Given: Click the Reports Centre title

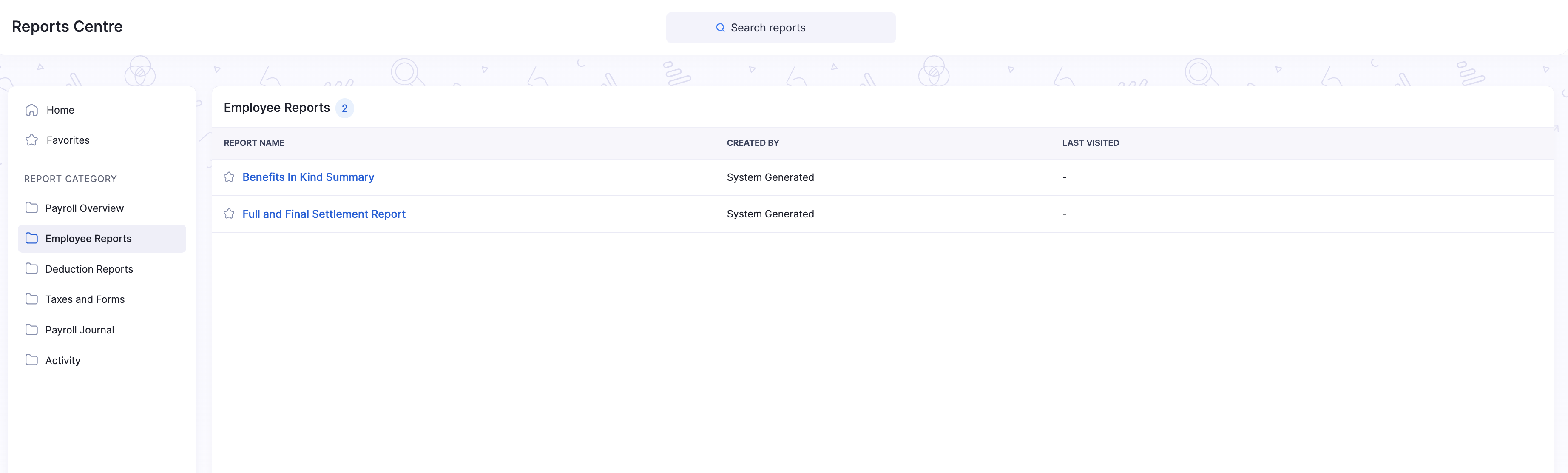Looking at the screenshot, I should click(x=67, y=27).
